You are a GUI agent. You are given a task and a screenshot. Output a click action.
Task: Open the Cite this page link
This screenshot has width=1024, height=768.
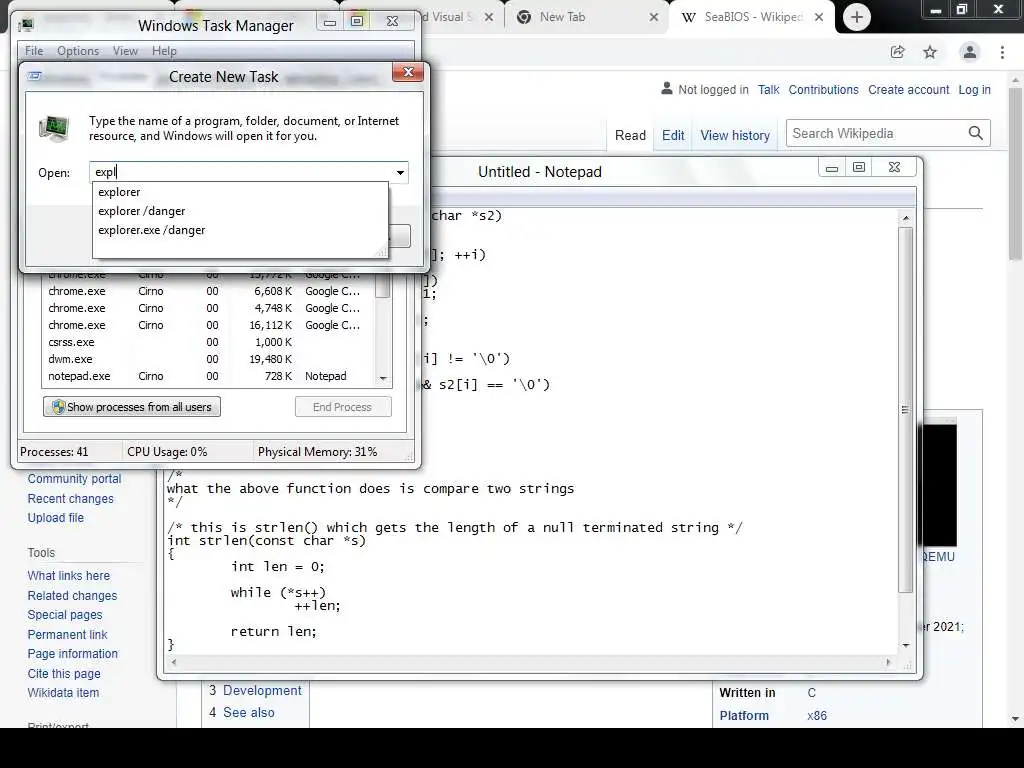(x=64, y=673)
